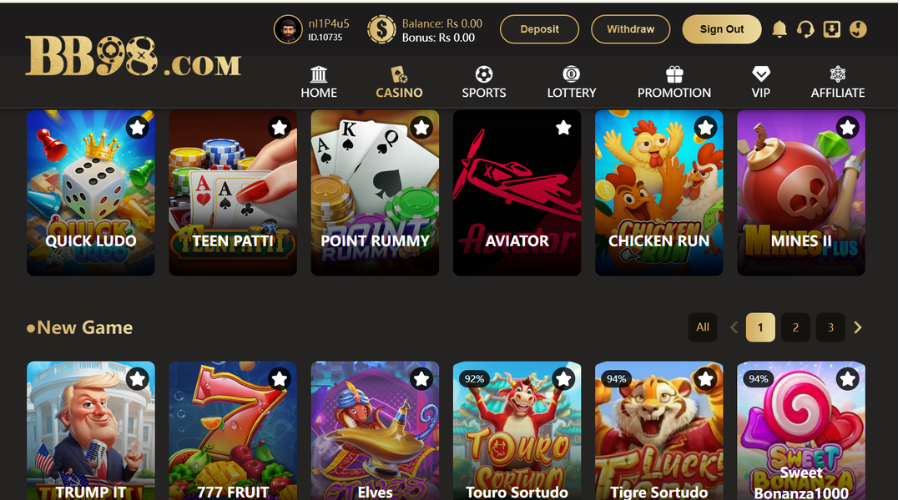Select page 2 of New Game
The width and height of the screenshot is (900, 500).
coord(795,327)
